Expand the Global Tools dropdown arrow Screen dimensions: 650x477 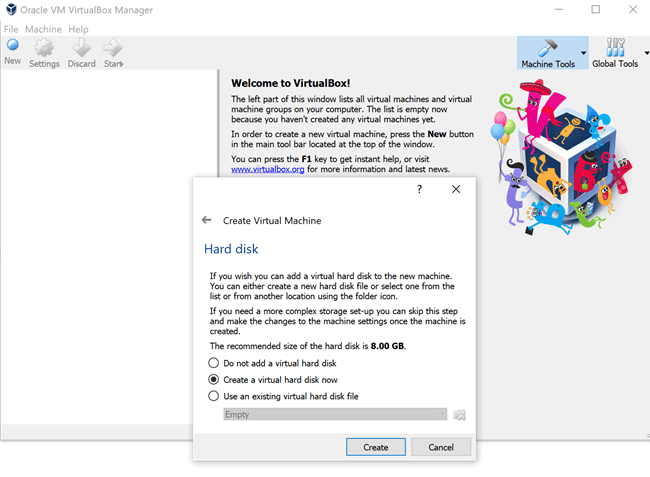coord(646,53)
